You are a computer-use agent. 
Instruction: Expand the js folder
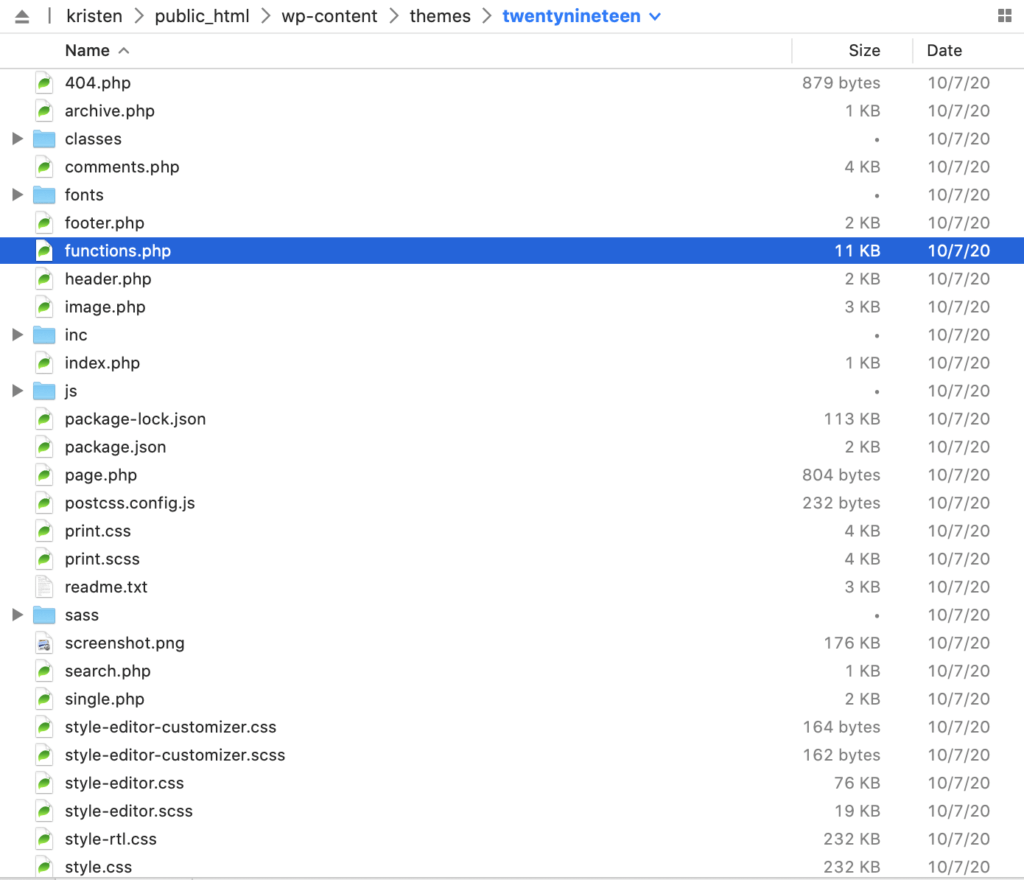[18, 391]
